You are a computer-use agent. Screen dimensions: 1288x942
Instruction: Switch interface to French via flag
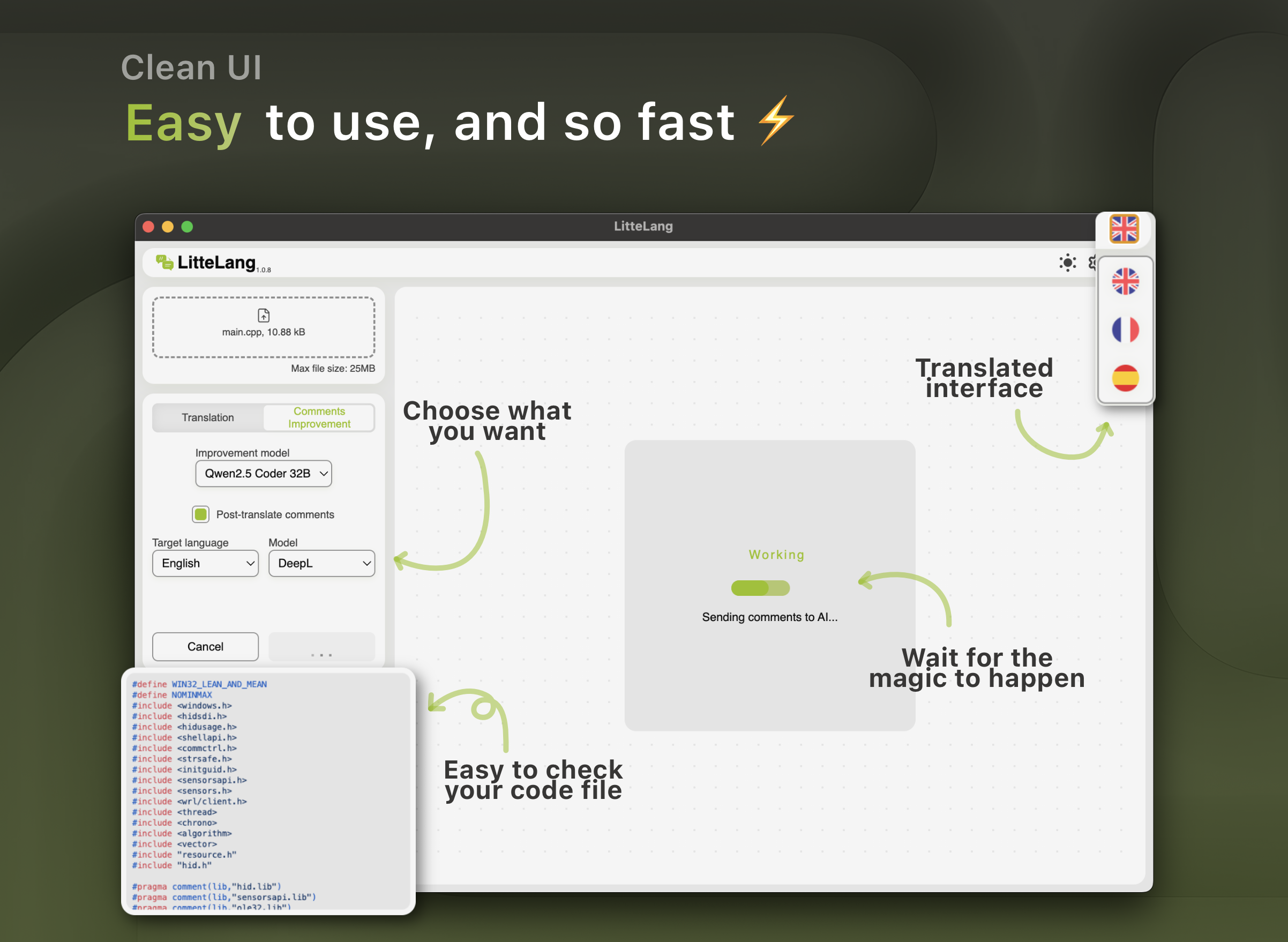1125,330
